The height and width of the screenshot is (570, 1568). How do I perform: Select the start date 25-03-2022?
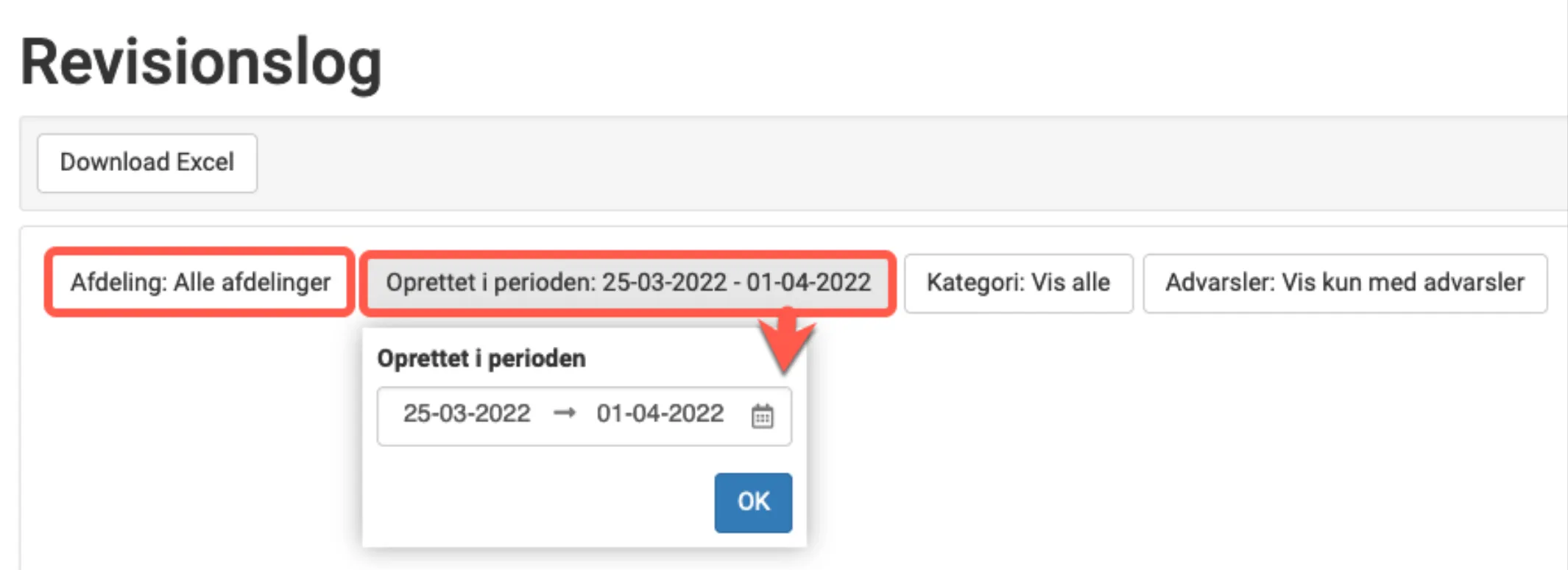pos(467,414)
